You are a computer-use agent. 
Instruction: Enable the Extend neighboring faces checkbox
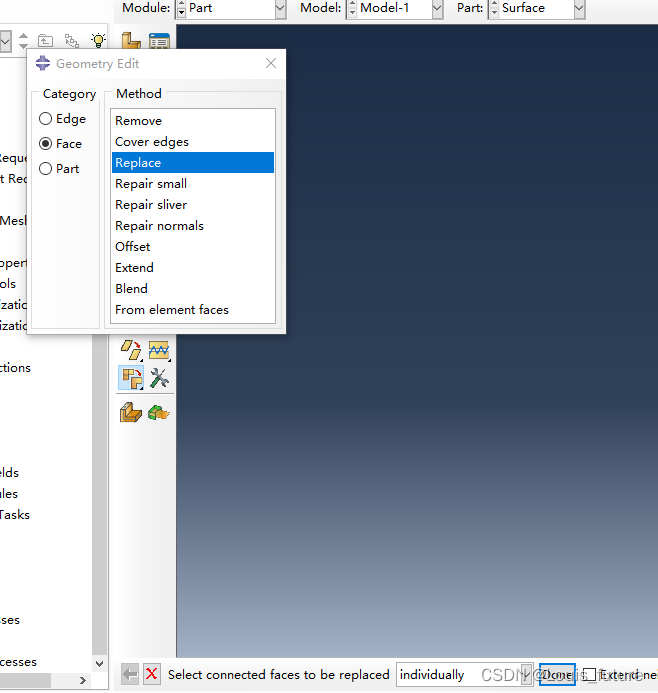tap(589, 675)
